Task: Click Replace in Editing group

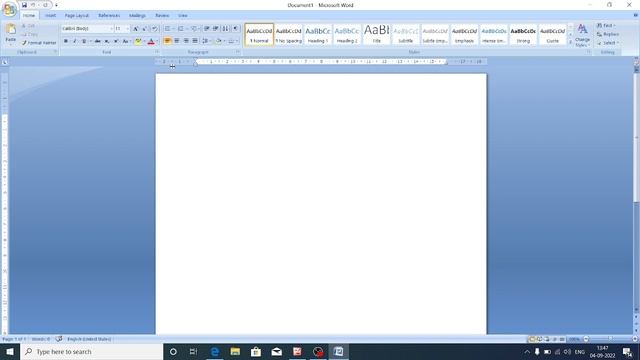Action: pos(608,34)
